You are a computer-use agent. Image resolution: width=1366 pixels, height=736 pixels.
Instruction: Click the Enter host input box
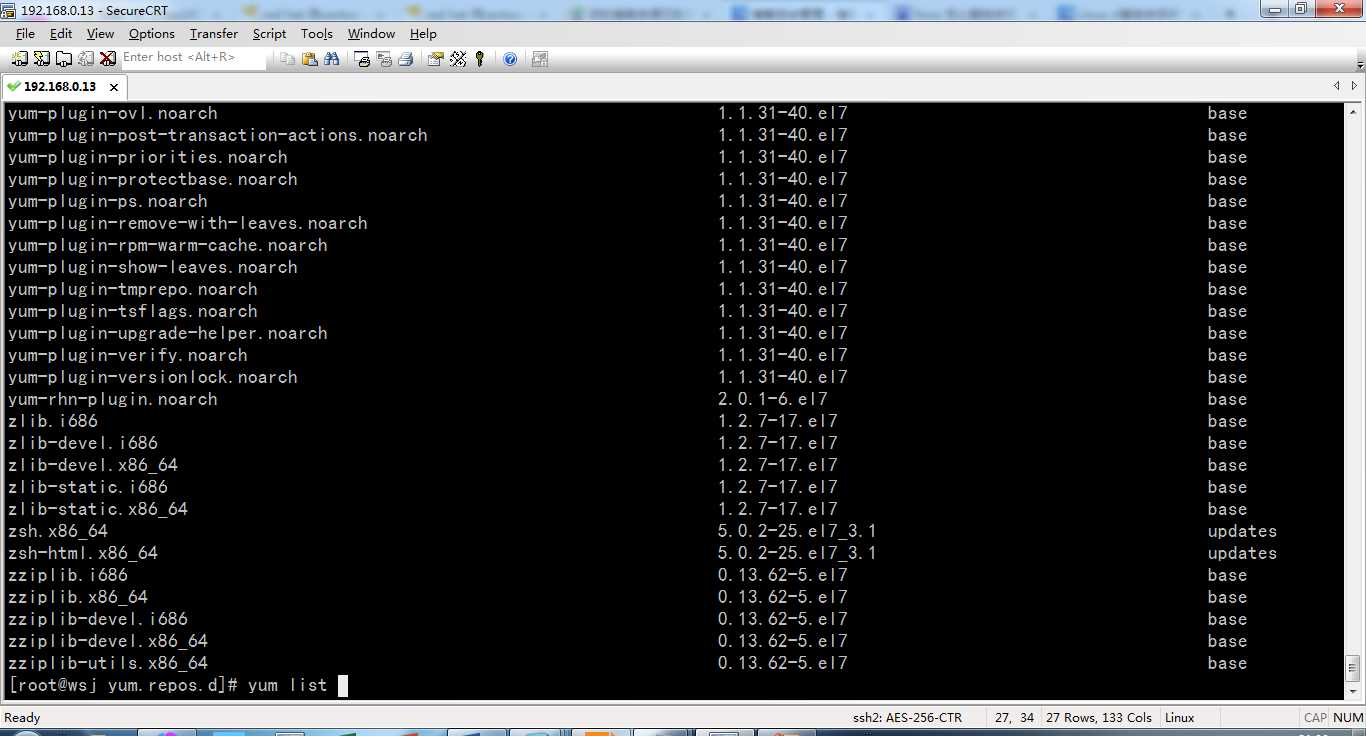coord(194,58)
